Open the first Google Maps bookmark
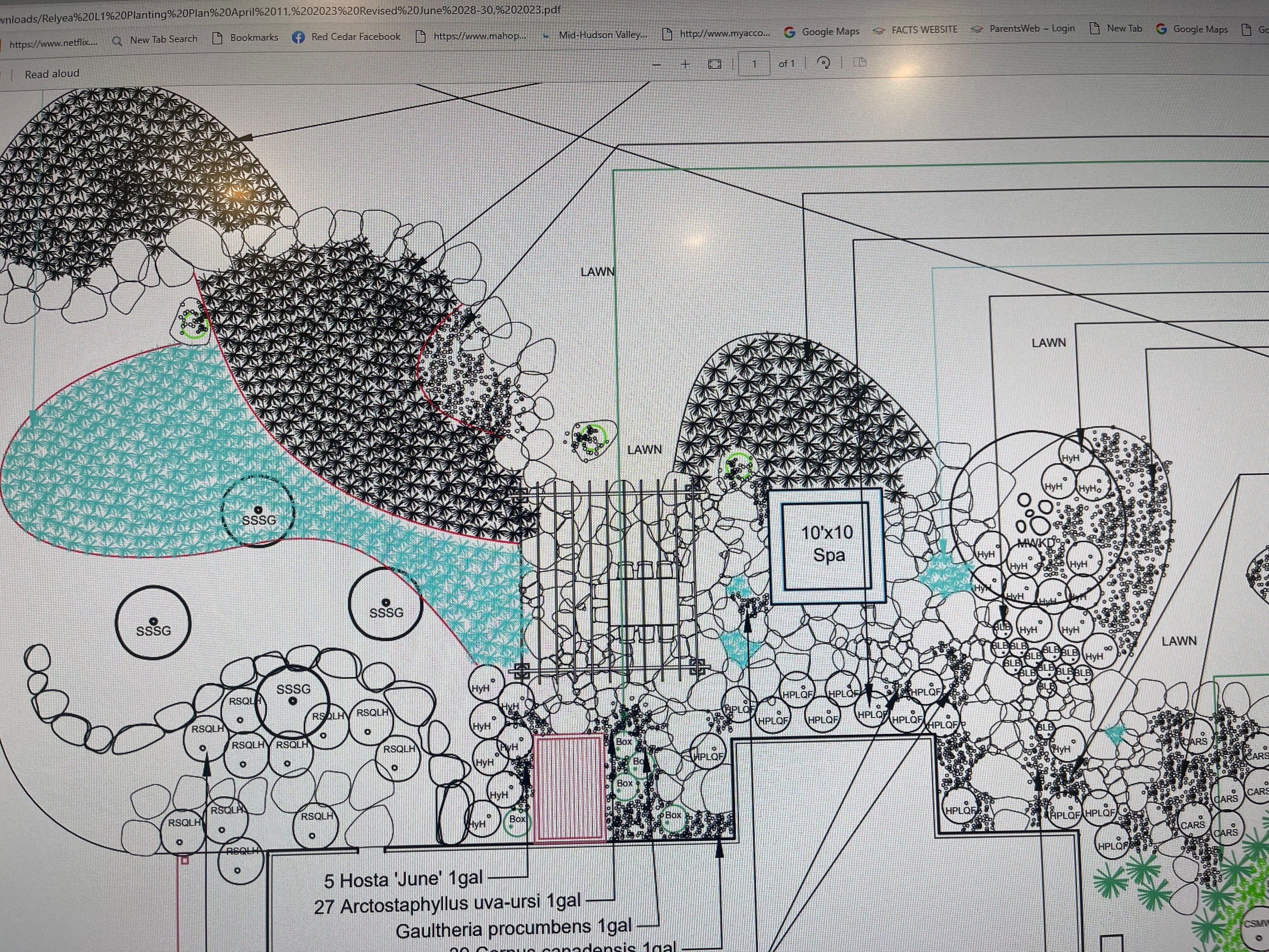 pos(822,32)
